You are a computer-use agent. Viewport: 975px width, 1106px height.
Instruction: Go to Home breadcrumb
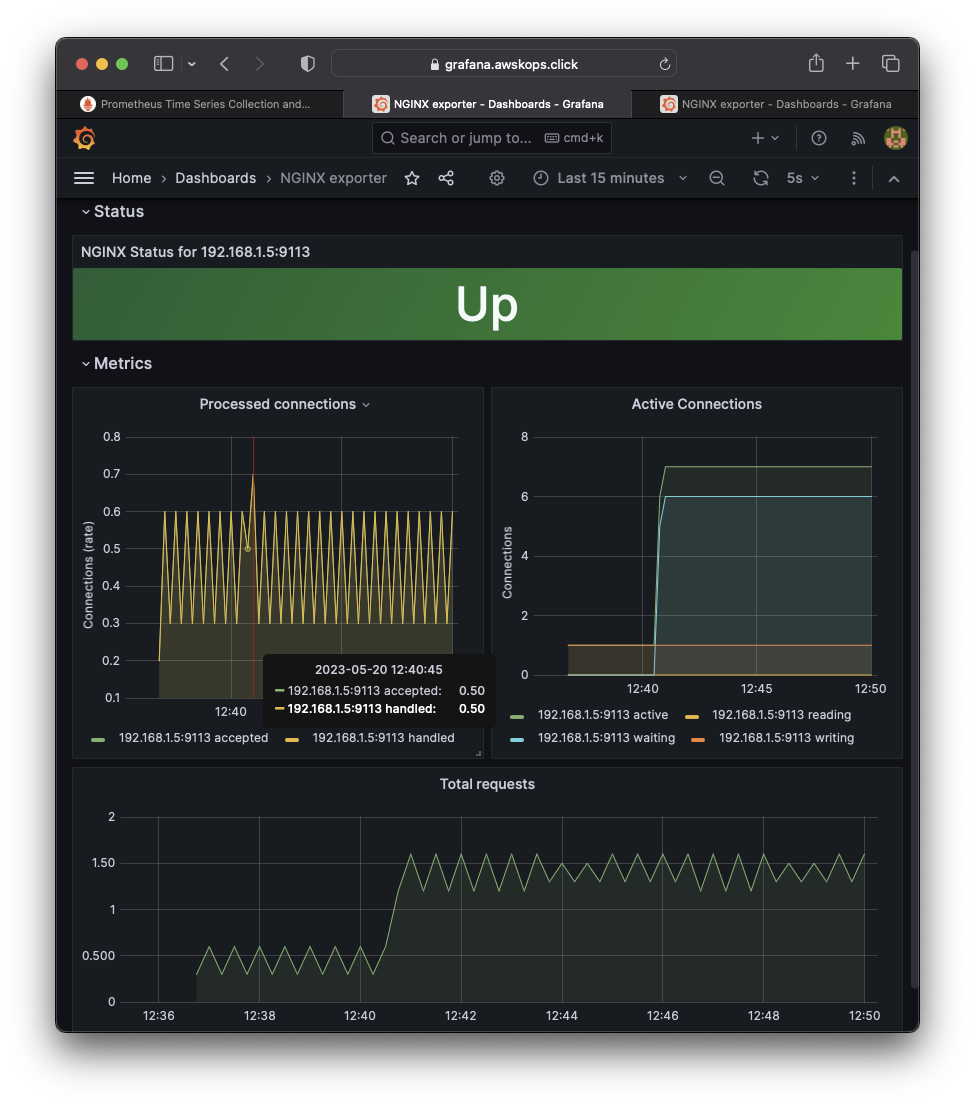tap(131, 178)
